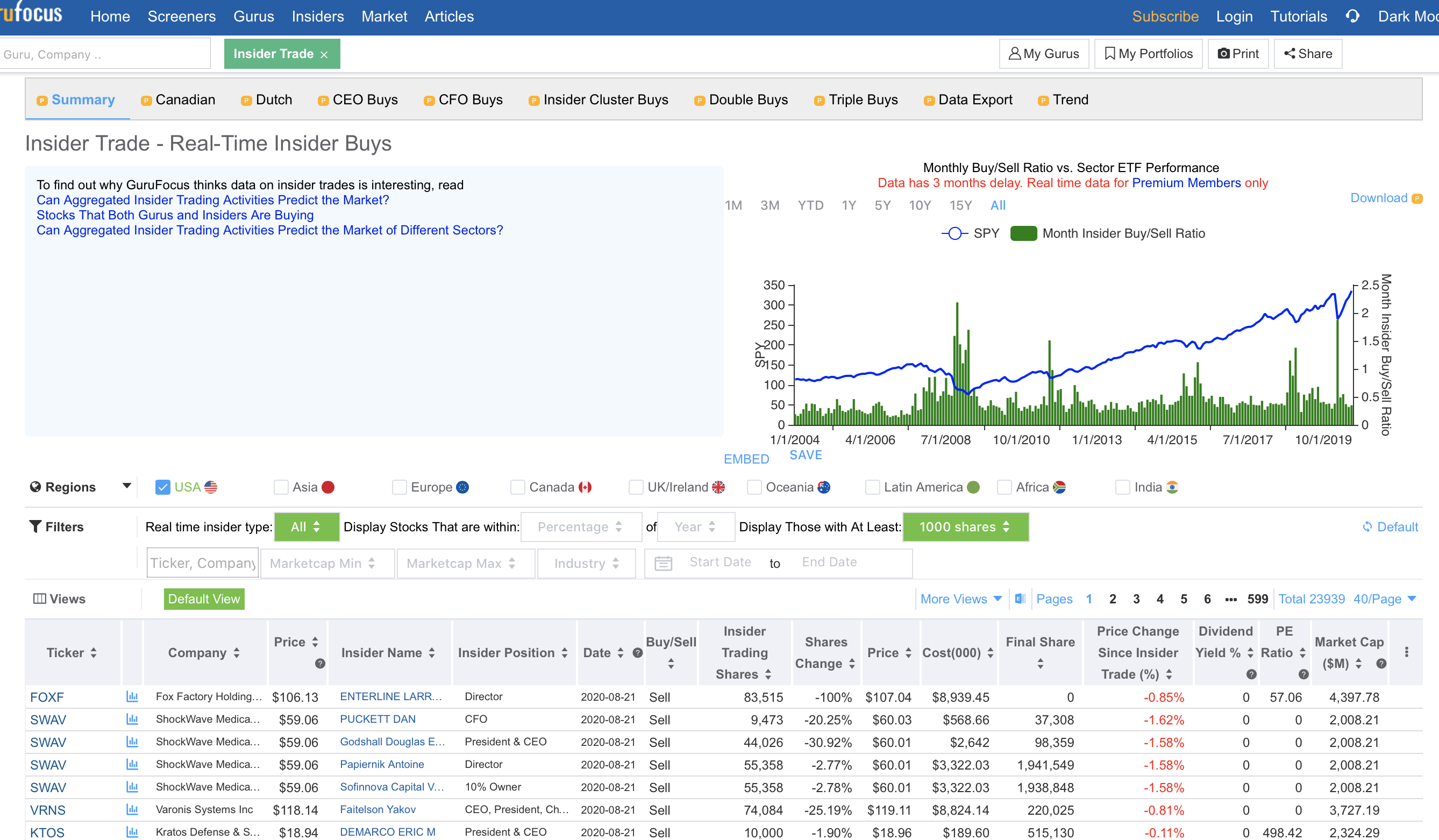Check the India region checkbox
The image size is (1439, 840).
1123,487
